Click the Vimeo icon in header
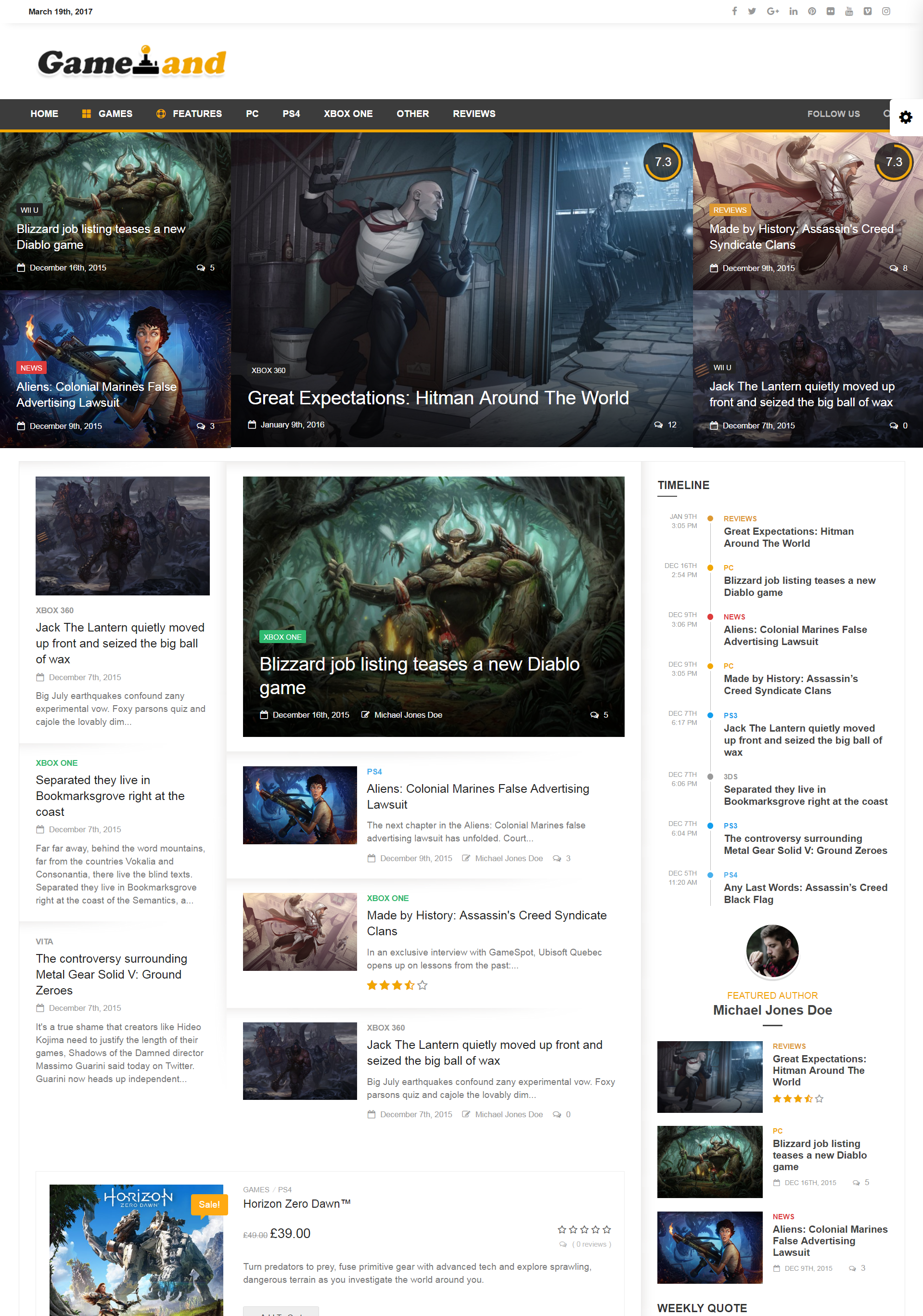 (x=868, y=12)
